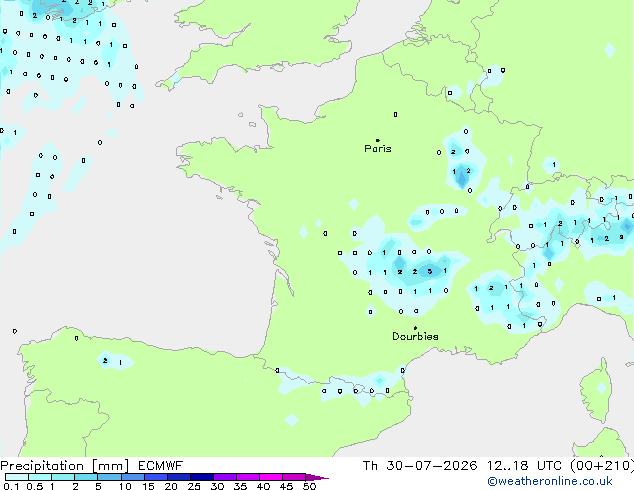Click the '30' legend scale label
Viewport: 634px width, 490px height.
pos(217,486)
